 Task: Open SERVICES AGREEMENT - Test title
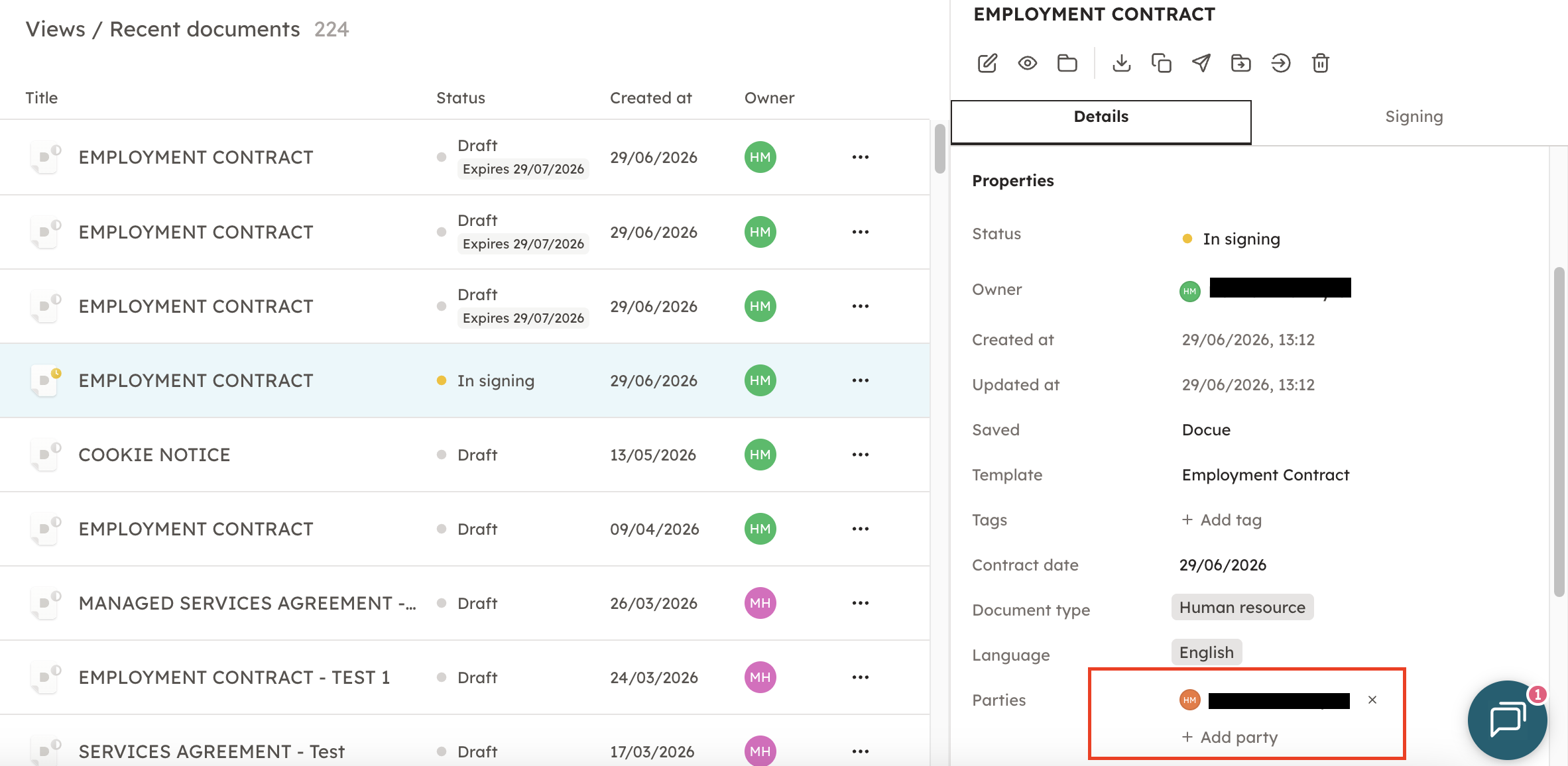click(211, 751)
